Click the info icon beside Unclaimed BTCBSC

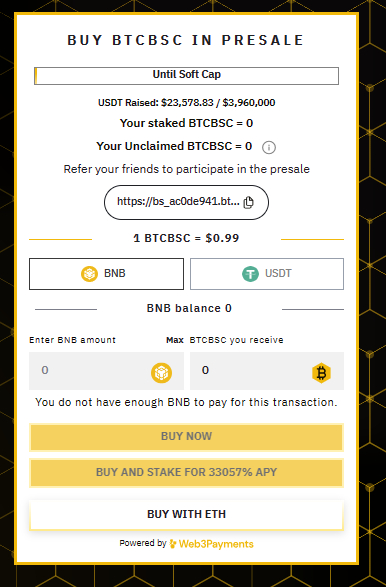[269, 147]
